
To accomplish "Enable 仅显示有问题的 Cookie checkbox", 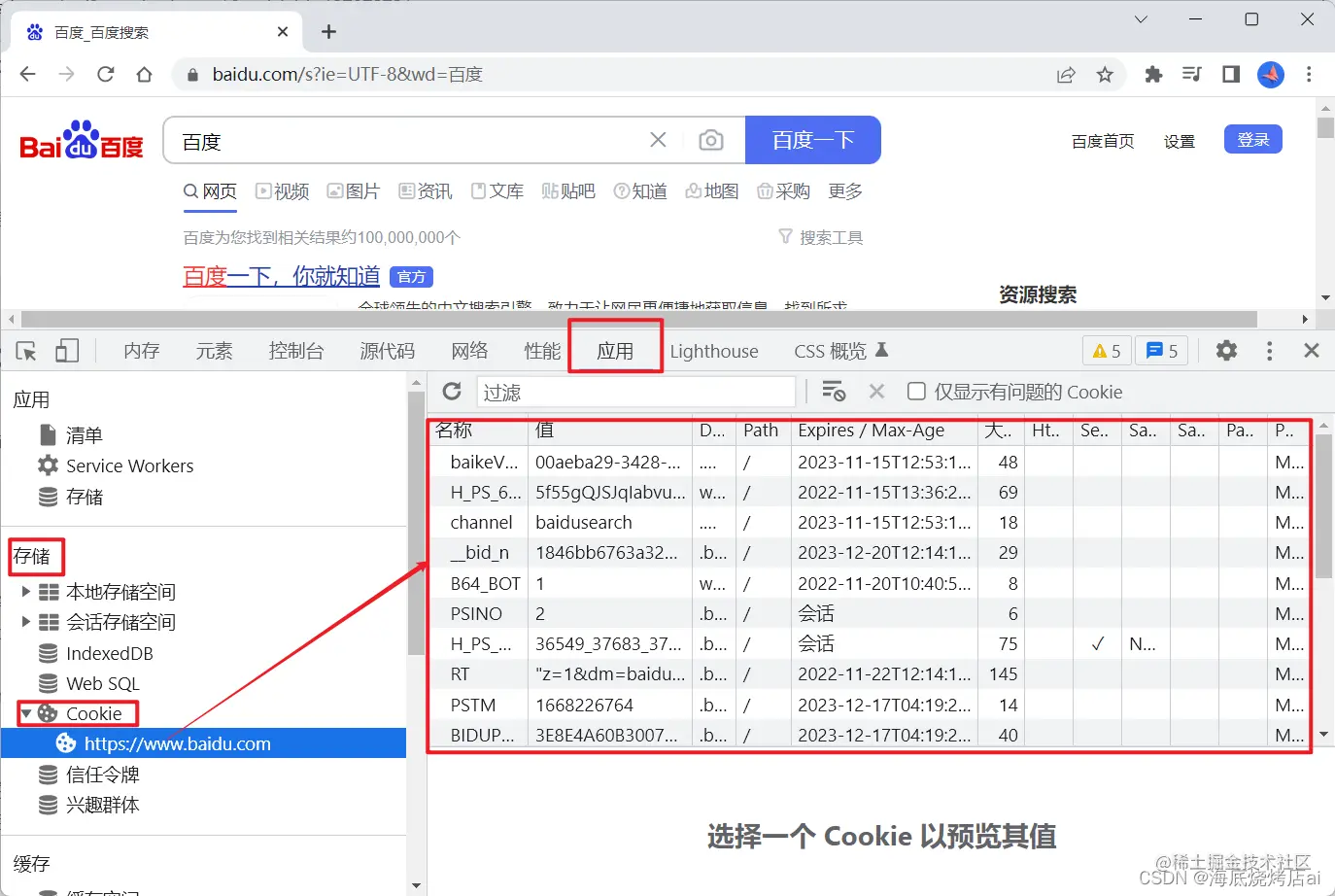I will coord(916,392).
